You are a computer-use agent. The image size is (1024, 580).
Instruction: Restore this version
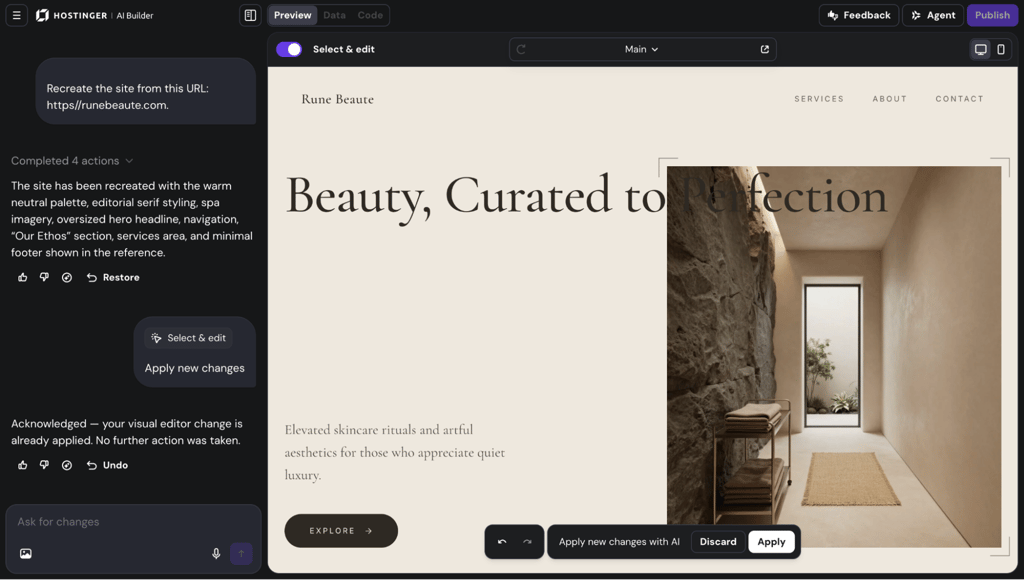point(113,278)
